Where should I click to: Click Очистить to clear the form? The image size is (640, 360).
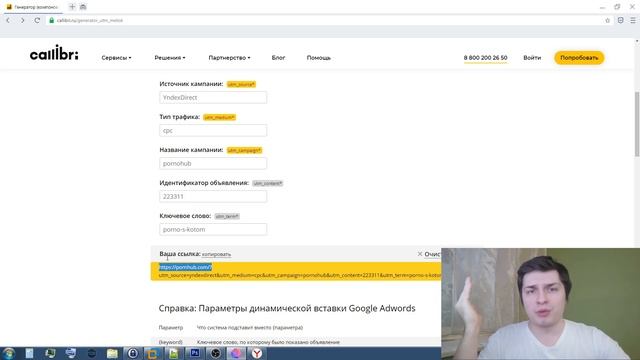point(433,254)
